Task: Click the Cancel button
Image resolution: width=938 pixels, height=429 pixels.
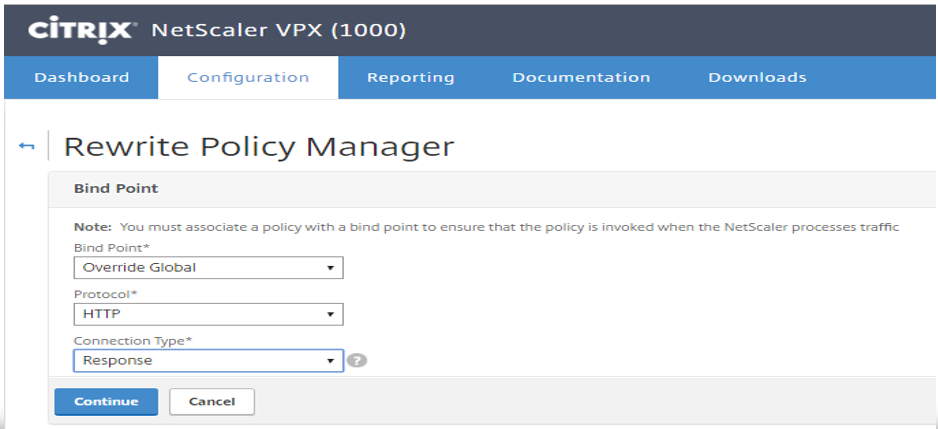Action: coord(212,401)
